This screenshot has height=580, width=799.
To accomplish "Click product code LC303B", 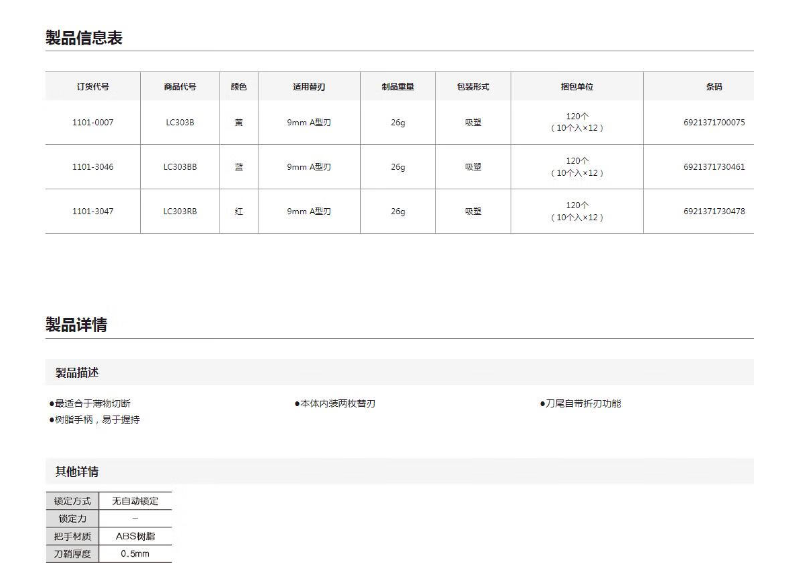I will tap(180, 122).
